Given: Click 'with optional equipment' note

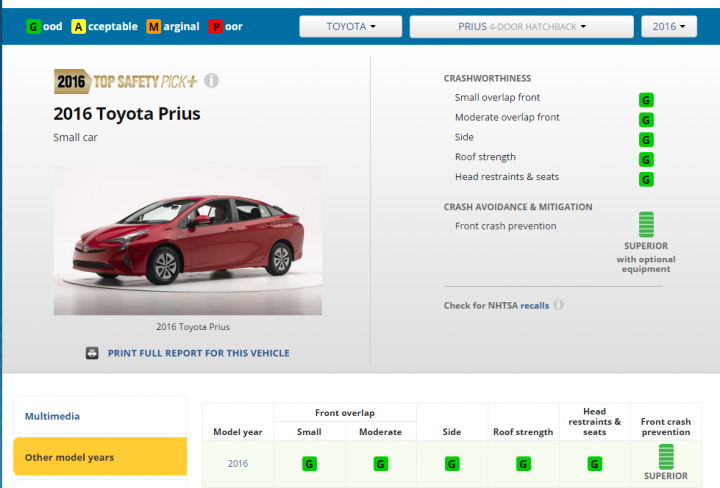Looking at the screenshot, I should (646, 264).
